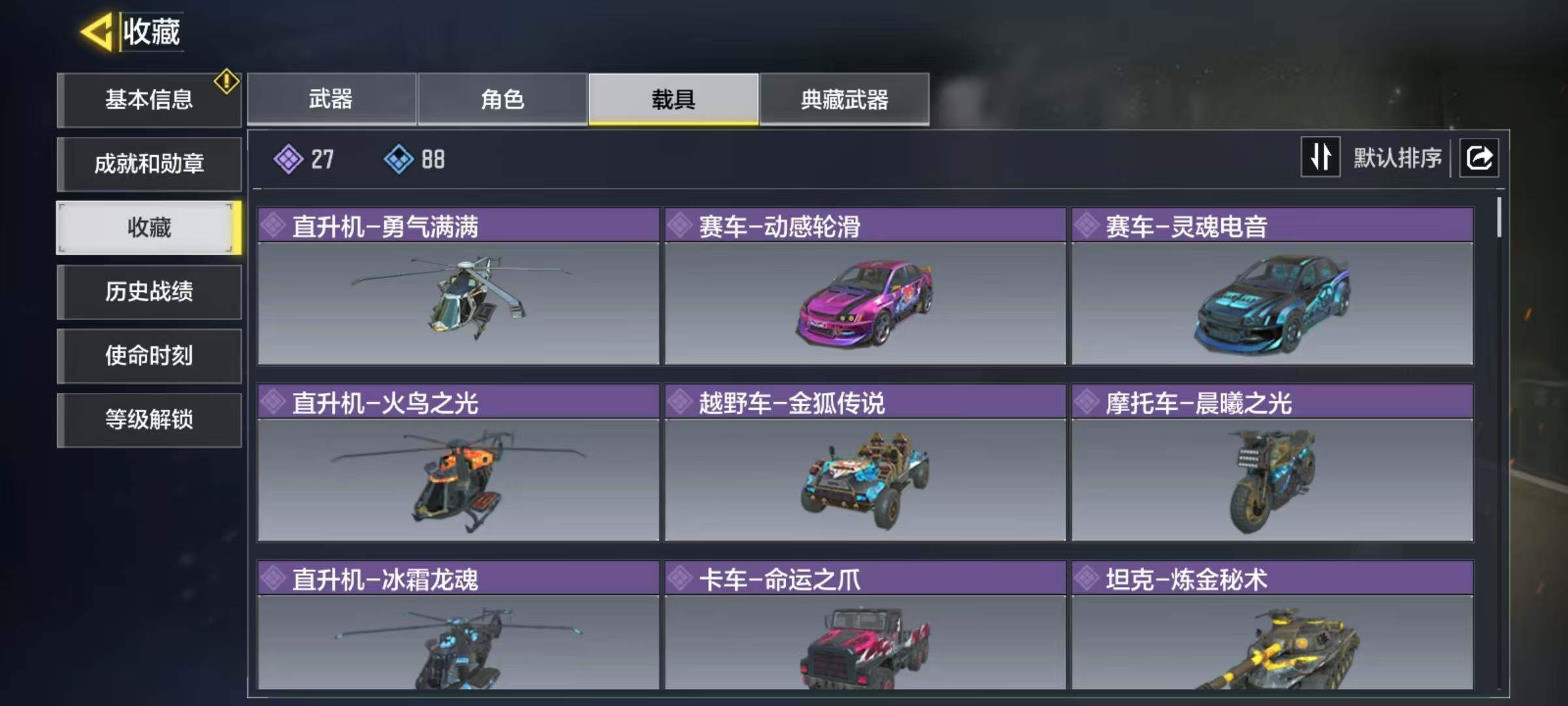Switch to the 角色 tab
This screenshot has width=1568, height=706.
pos(502,99)
